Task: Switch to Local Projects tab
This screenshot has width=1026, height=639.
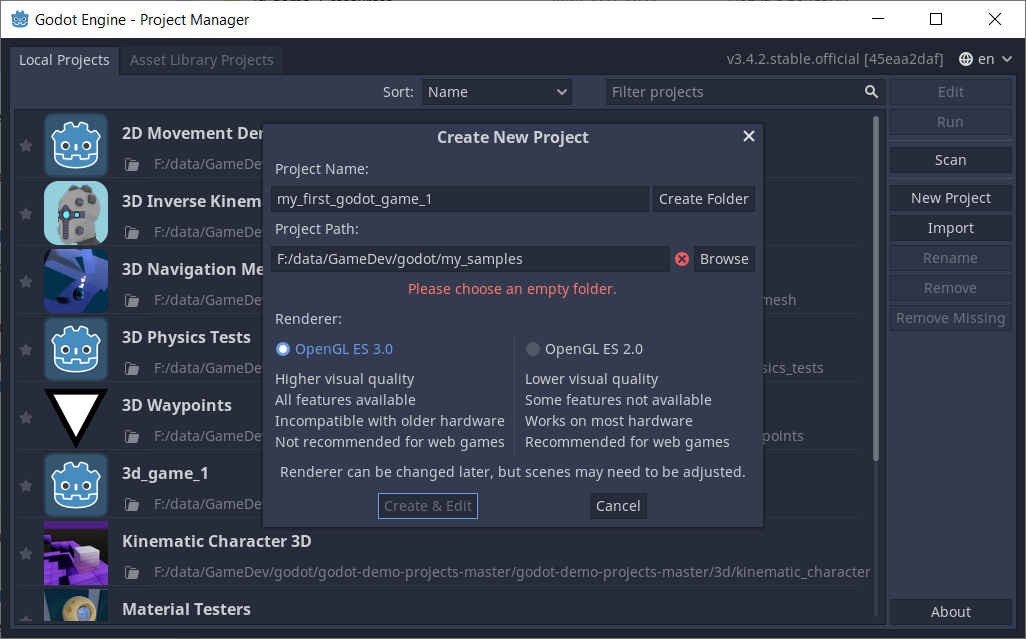Action: click(x=64, y=60)
